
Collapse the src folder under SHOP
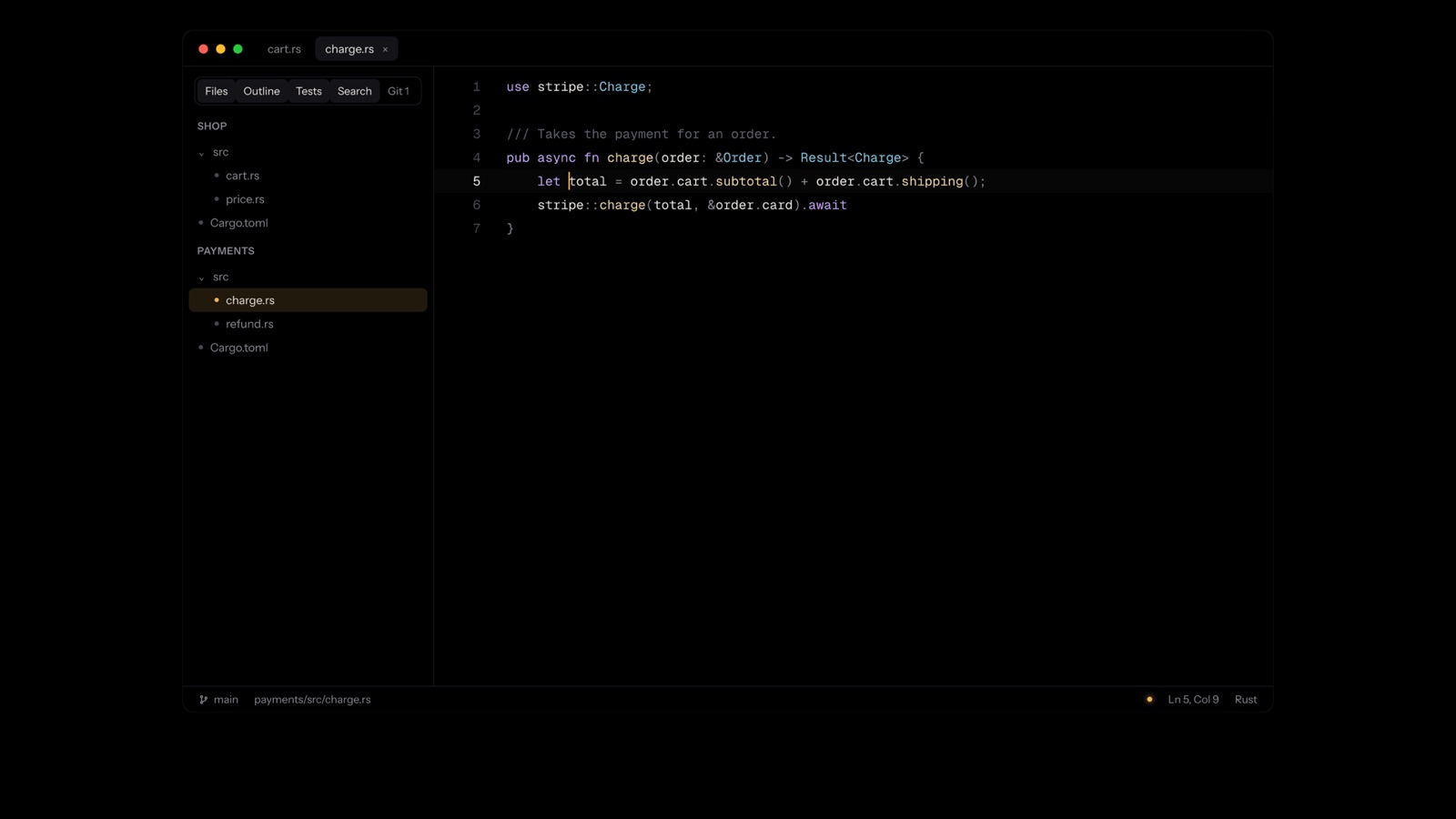coord(201,153)
